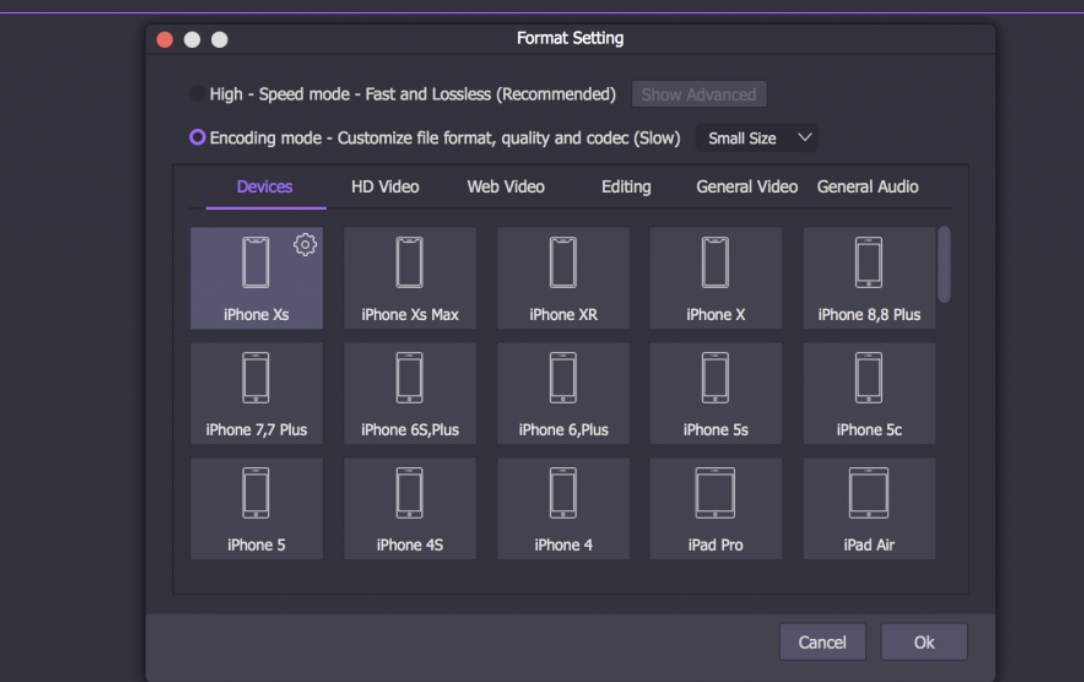The image size is (1084, 682).
Task: Choose the iPhone 5 preset
Action: pos(256,509)
